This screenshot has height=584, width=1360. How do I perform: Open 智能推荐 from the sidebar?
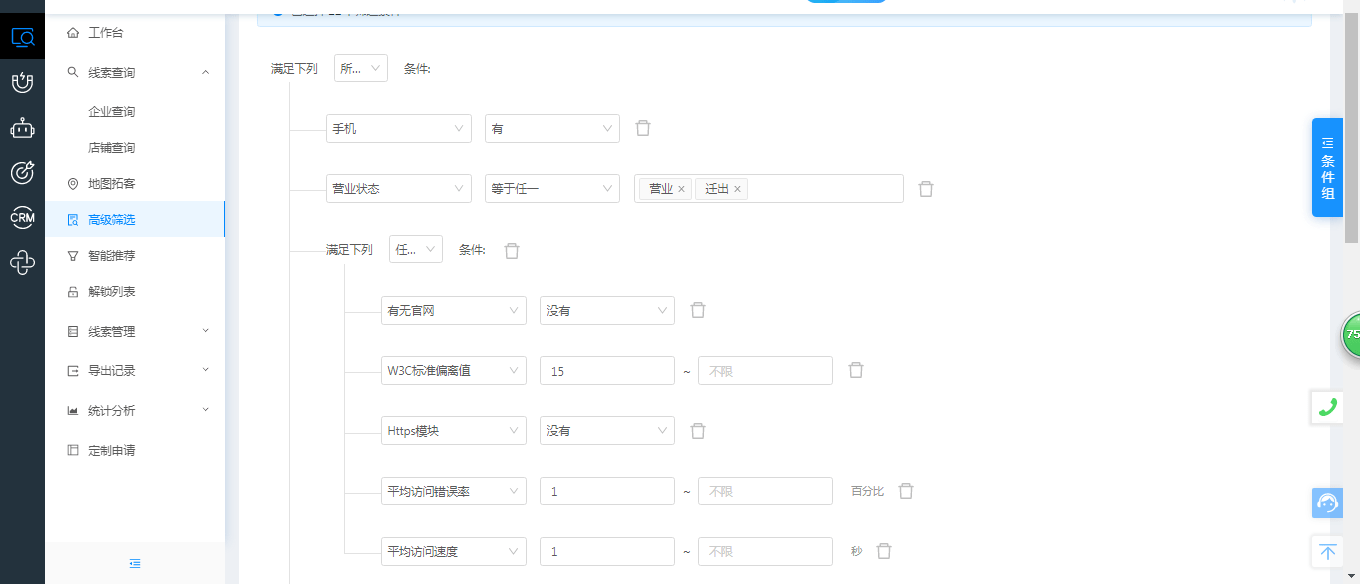tap(111, 256)
